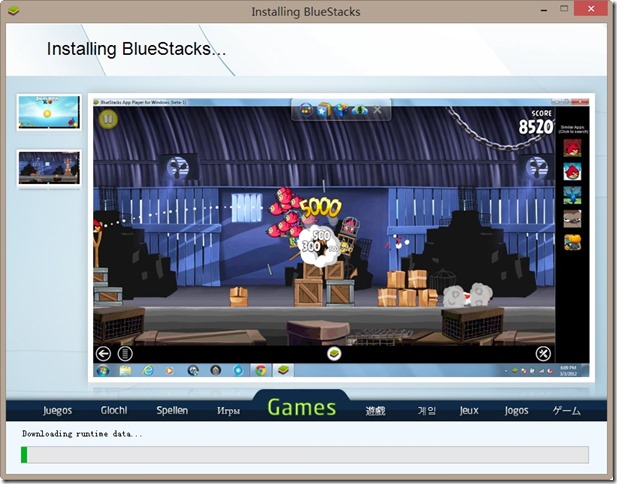Select the Juegos language tab
The image size is (617, 484).
57,410
